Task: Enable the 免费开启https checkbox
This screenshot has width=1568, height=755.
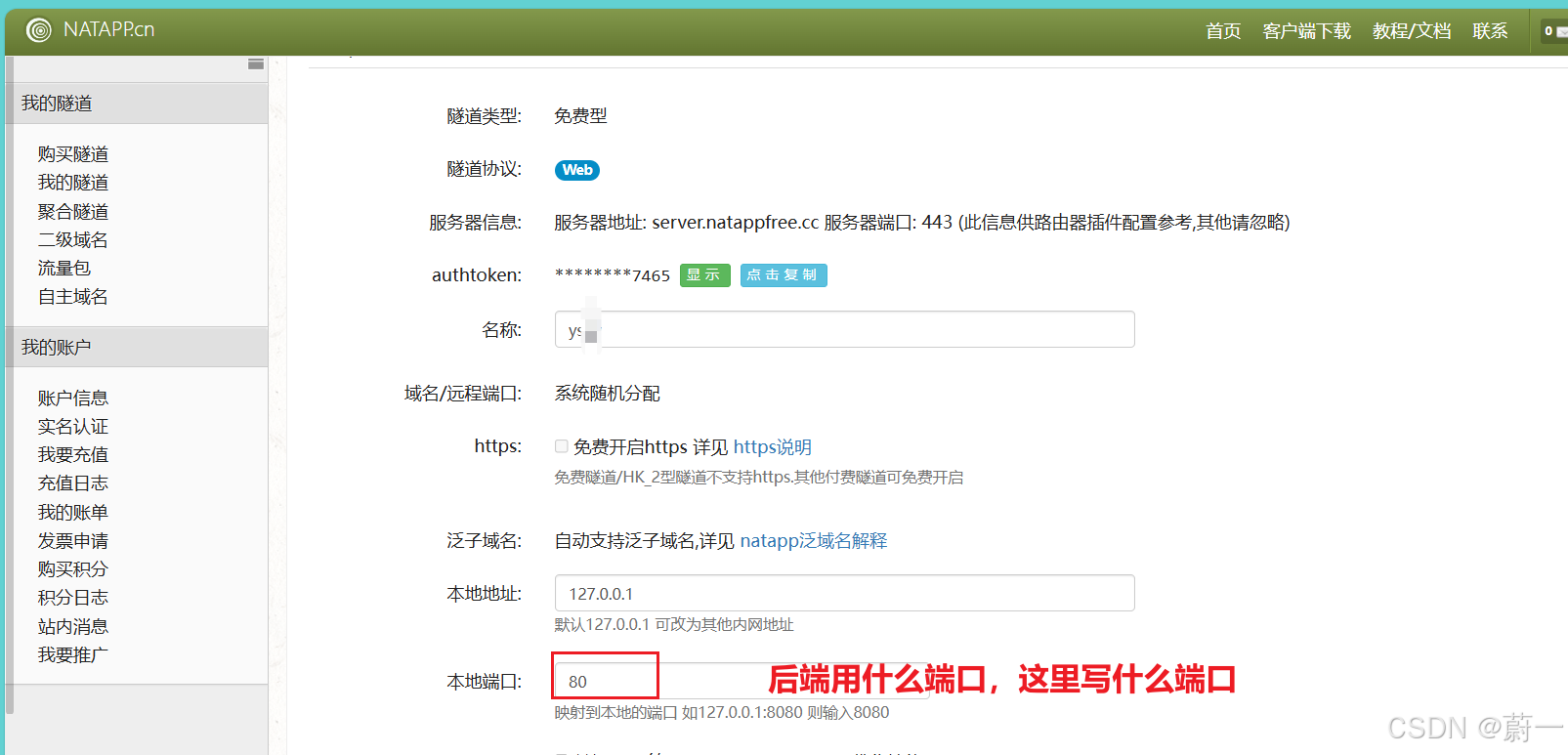Action: coord(562,446)
